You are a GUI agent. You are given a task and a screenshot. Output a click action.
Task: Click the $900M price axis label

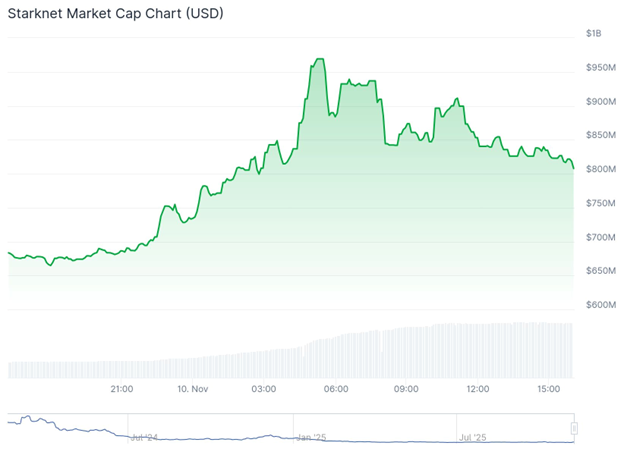click(600, 102)
